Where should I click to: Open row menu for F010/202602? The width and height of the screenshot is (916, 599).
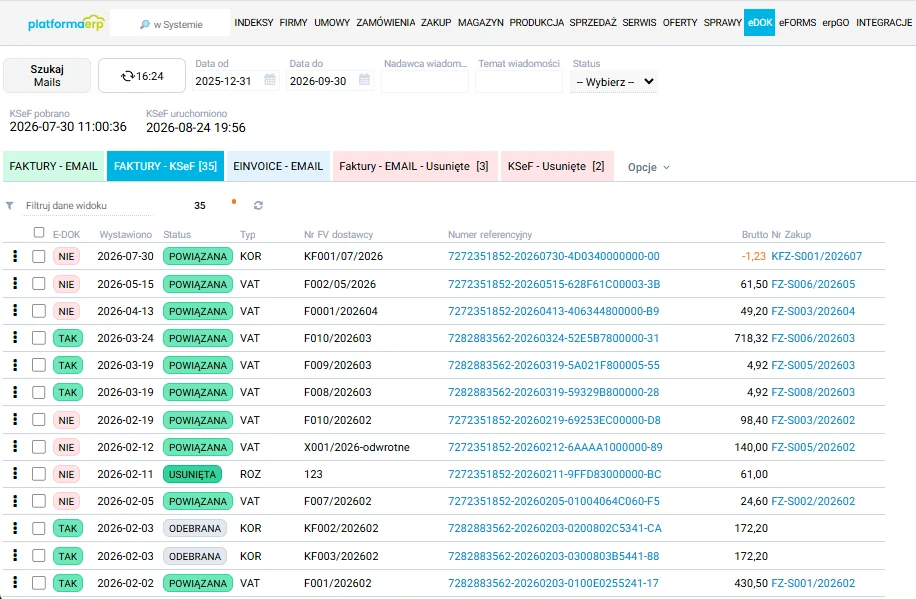pos(15,420)
